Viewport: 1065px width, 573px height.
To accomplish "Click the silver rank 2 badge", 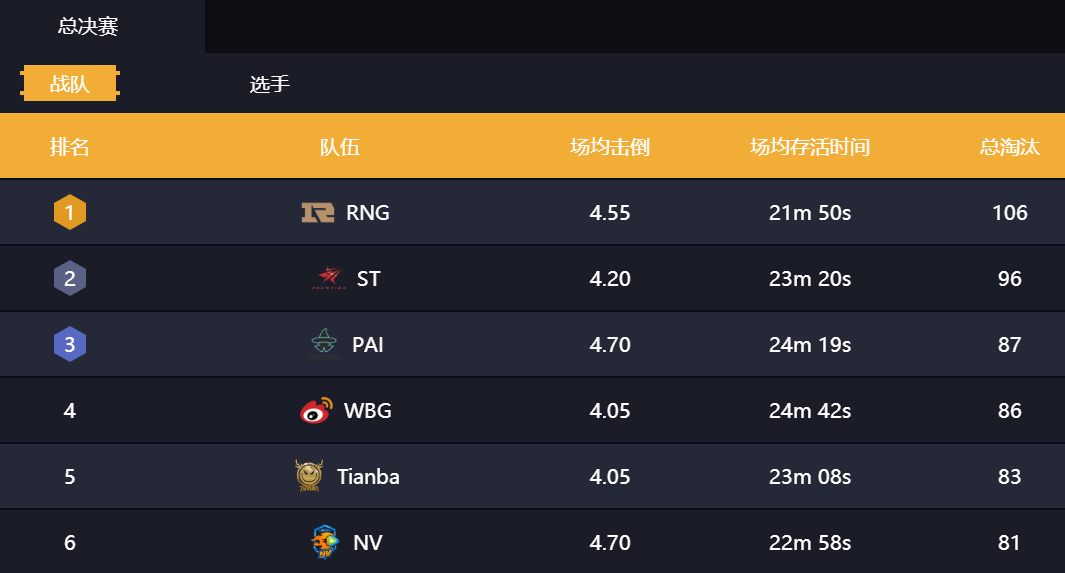I will 70,278.
